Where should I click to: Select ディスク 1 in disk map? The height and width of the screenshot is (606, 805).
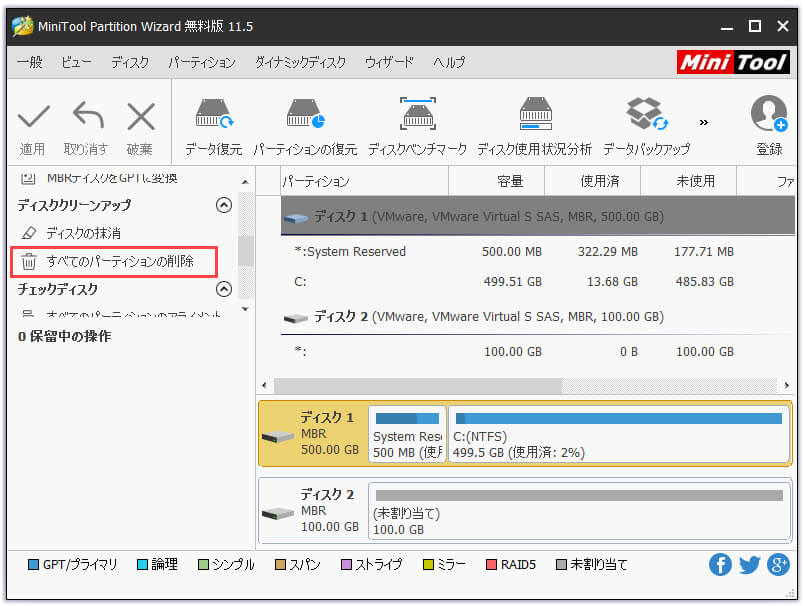click(313, 434)
